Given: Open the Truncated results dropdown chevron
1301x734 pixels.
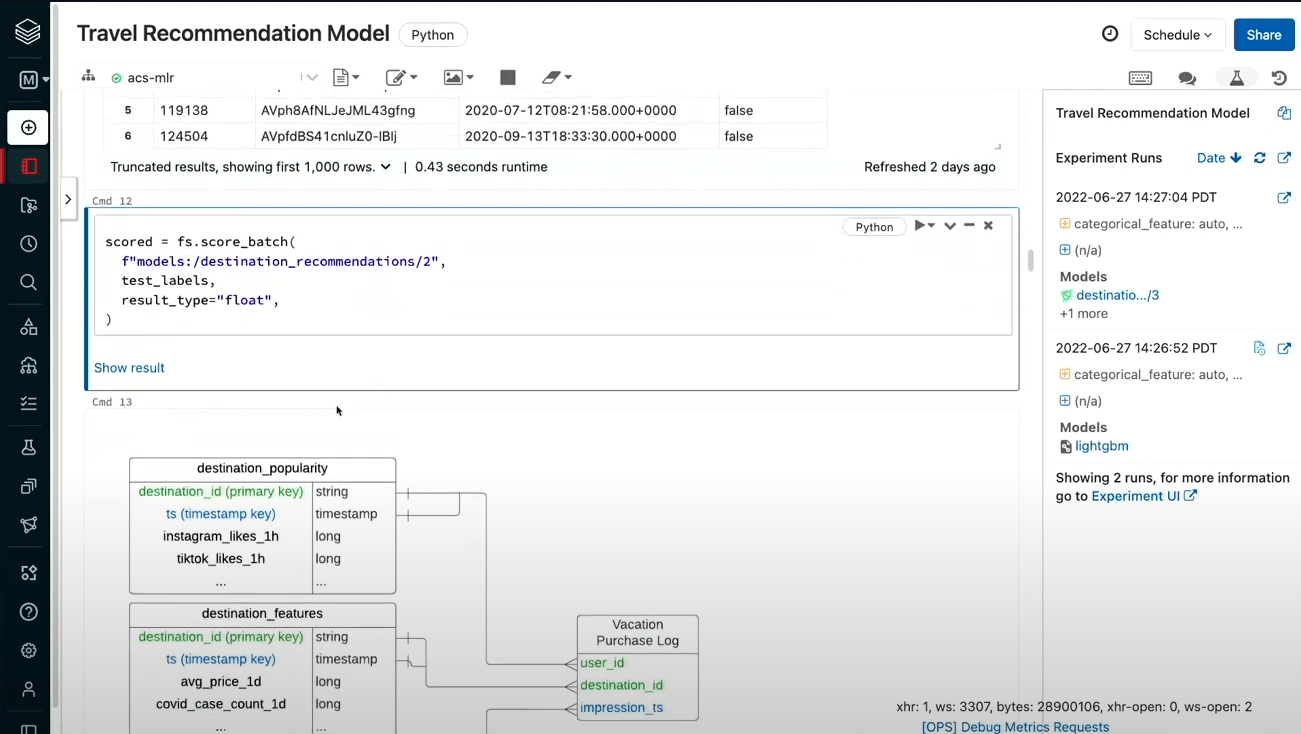Looking at the screenshot, I should [x=385, y=167].
